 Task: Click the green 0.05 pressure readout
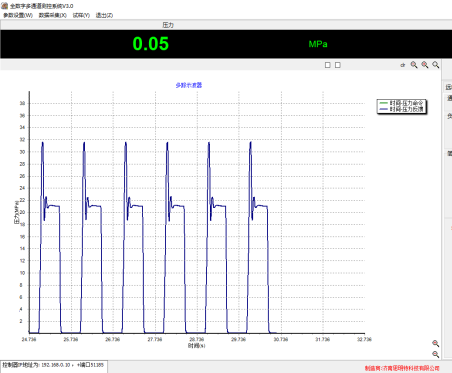click(151, 44)
